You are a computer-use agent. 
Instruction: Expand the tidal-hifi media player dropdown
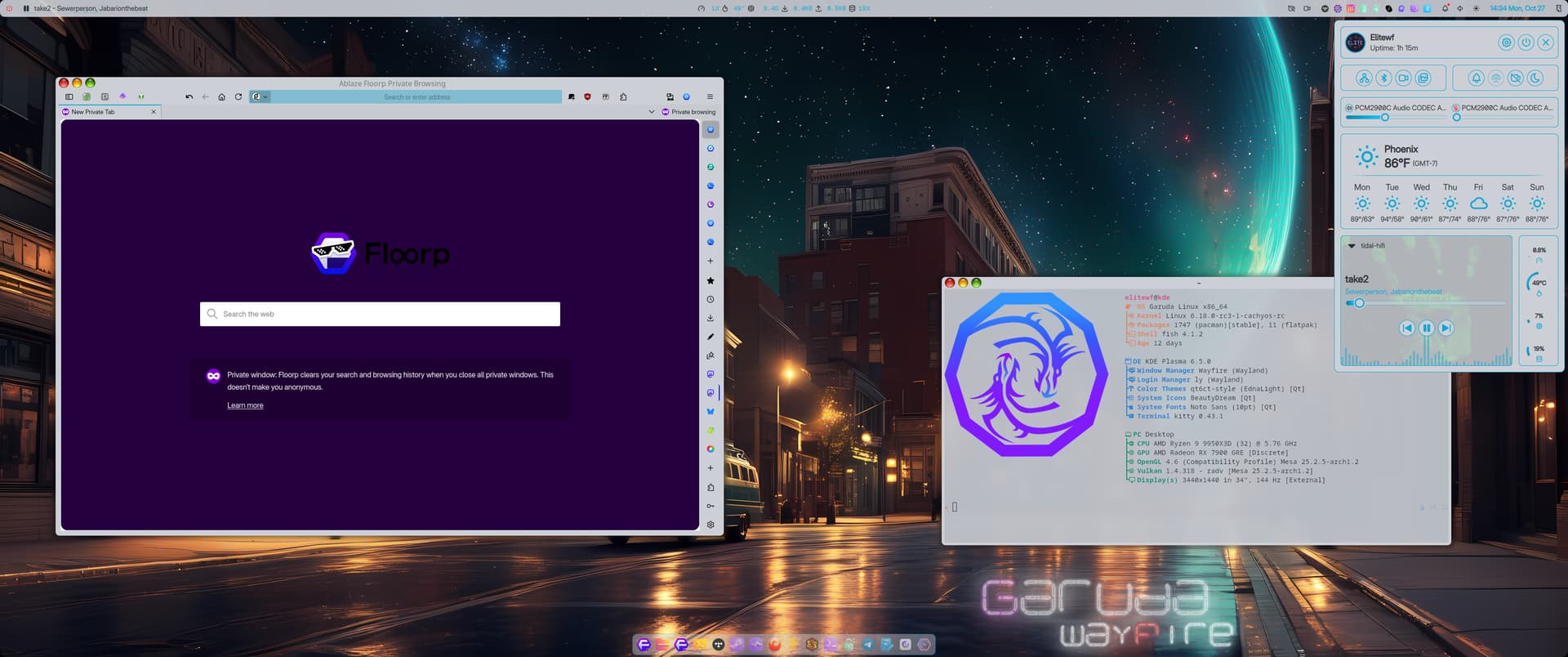(1352, 246)
